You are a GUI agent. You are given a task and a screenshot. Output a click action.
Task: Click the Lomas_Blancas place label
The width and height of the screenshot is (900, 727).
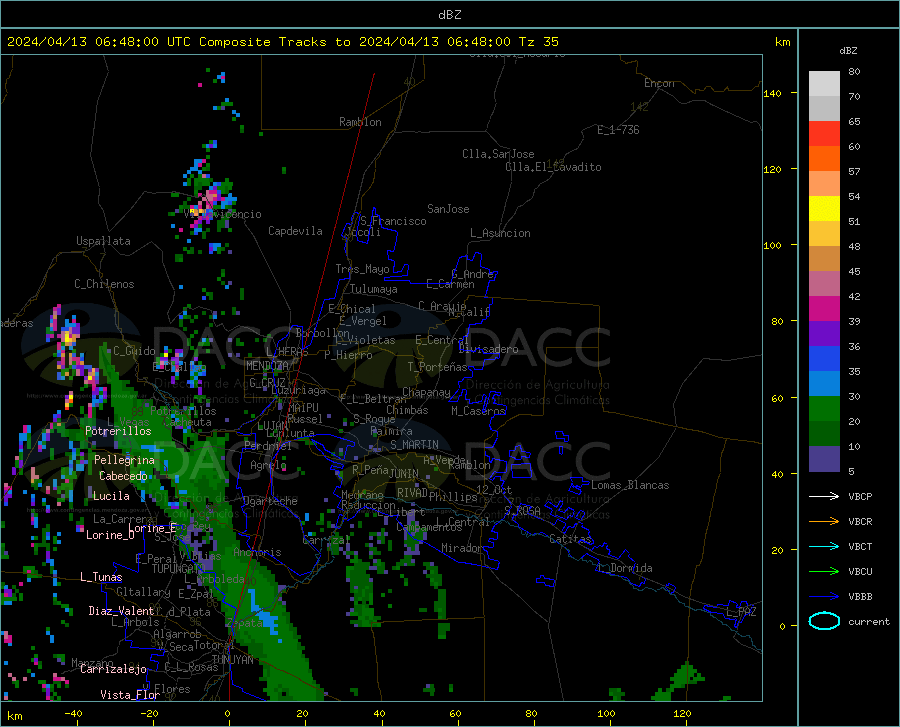(630, 485)
